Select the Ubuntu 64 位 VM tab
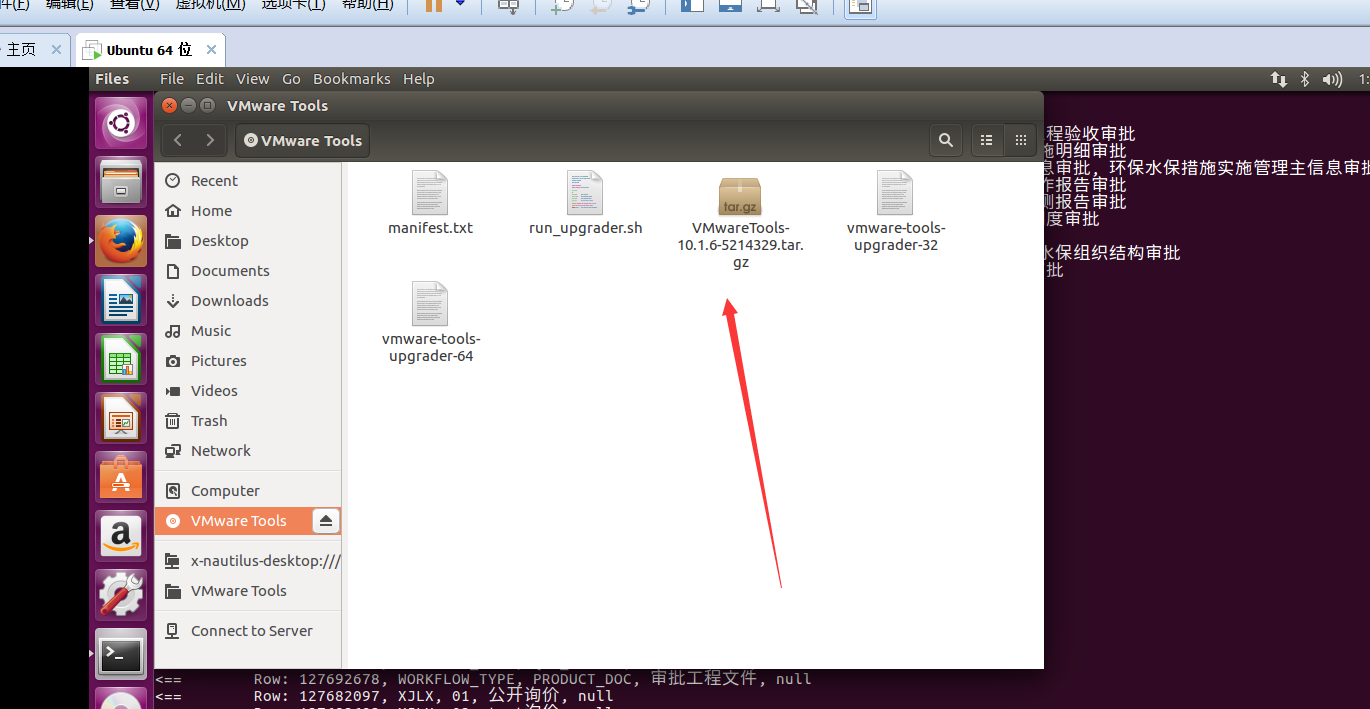 (149, 50)
